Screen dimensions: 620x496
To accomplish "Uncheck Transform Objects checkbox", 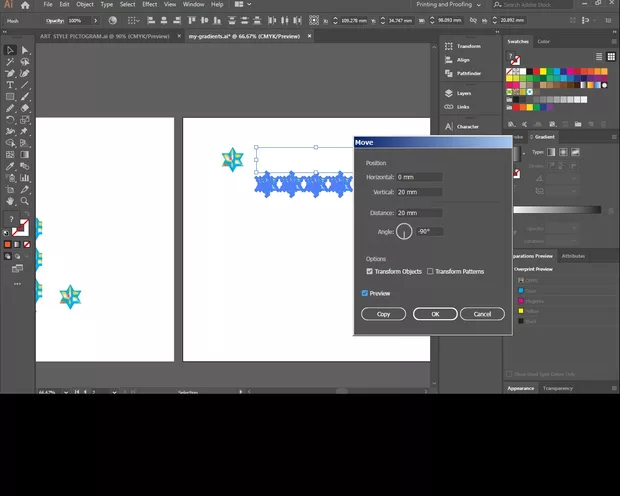I will point(370,271).
